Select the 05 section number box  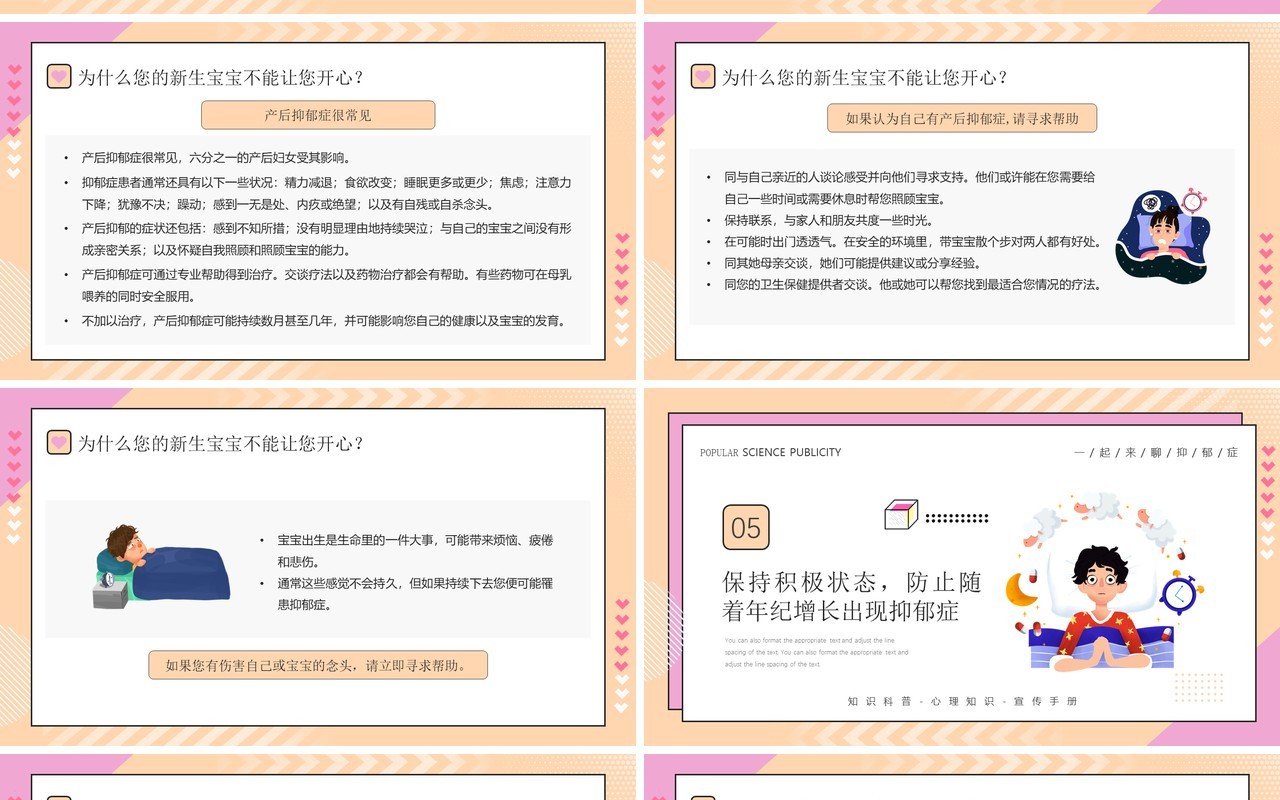(746, 528)
